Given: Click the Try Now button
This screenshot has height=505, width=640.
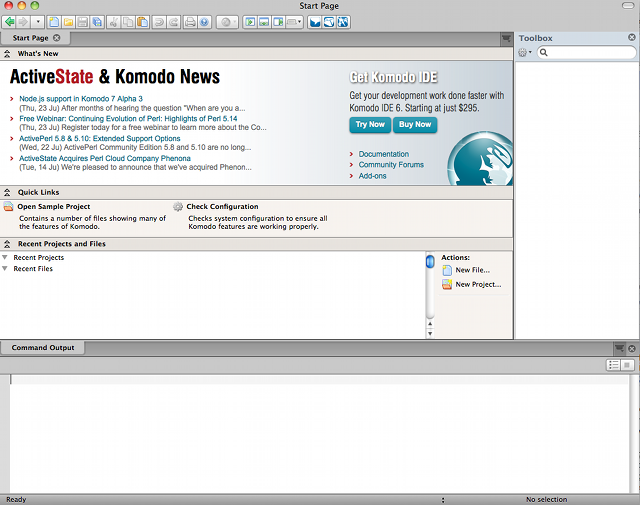Looking at the screenshot, I should pyautogui.click(x=370, y=125).
